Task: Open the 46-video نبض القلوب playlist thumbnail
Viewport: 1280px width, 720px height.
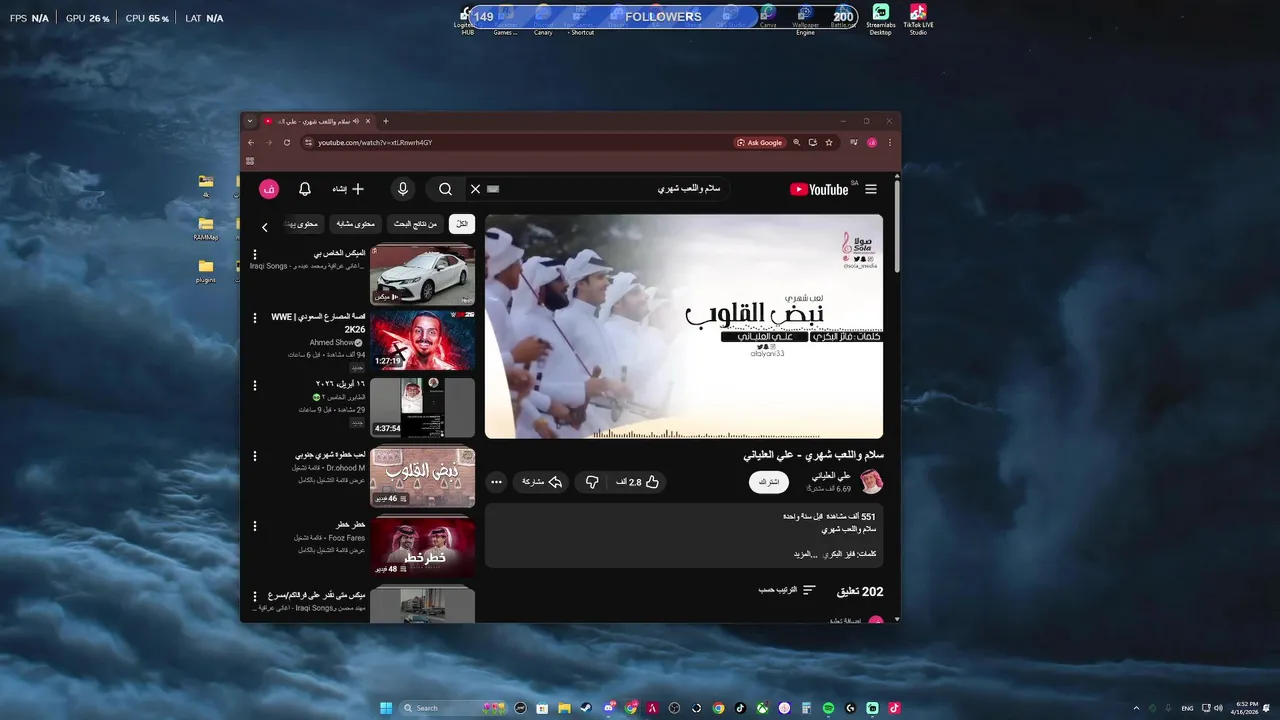Action: [422, 477]
